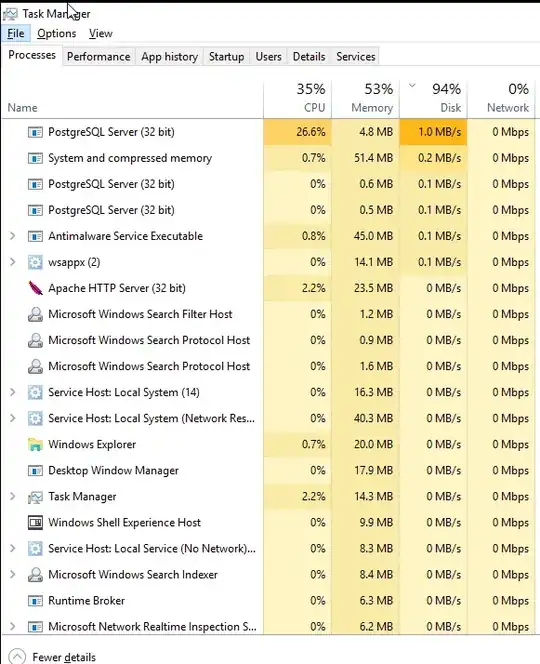Sort by the Disk column header
Viewport: 540px width, 664px height.
pos(434,100)
